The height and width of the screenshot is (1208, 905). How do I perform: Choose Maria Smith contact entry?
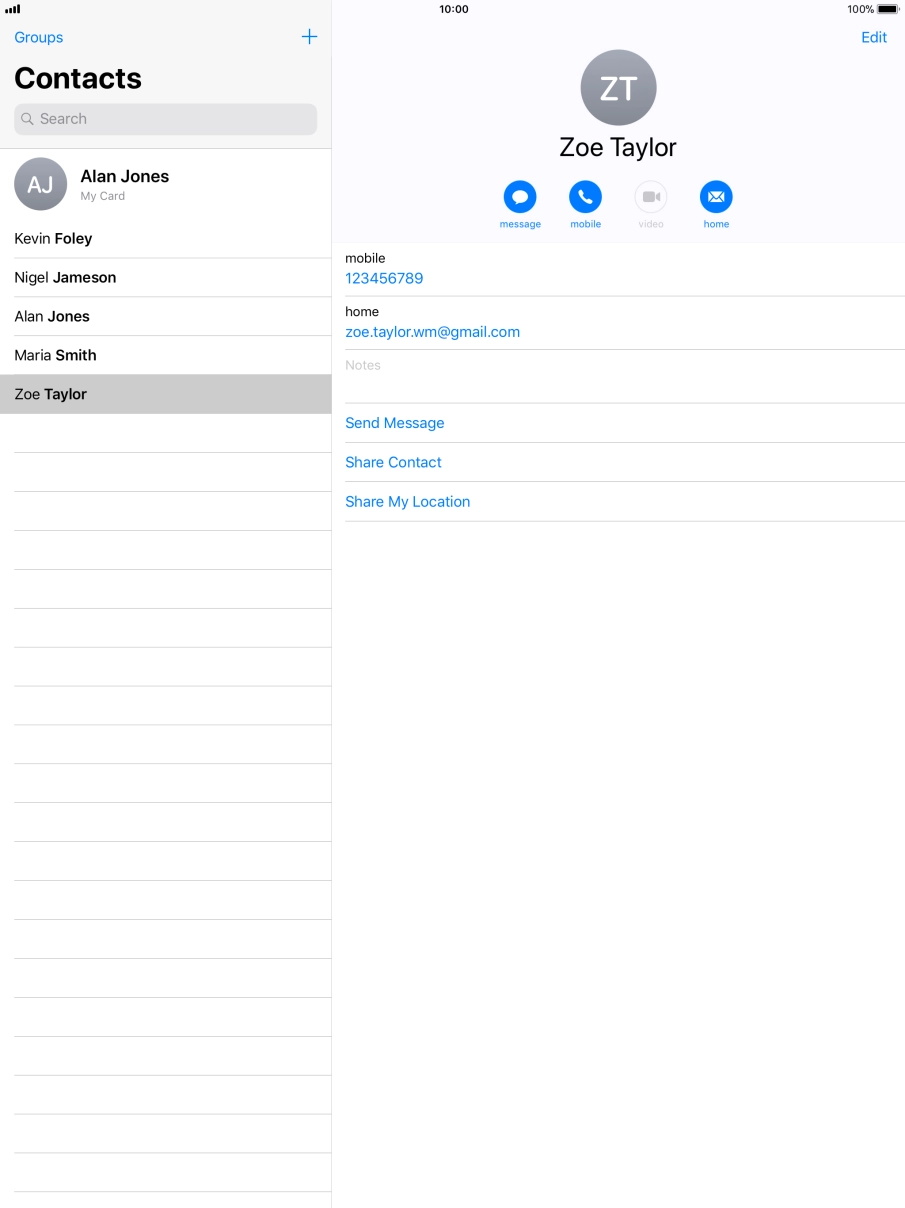click(x=55, y=355)
